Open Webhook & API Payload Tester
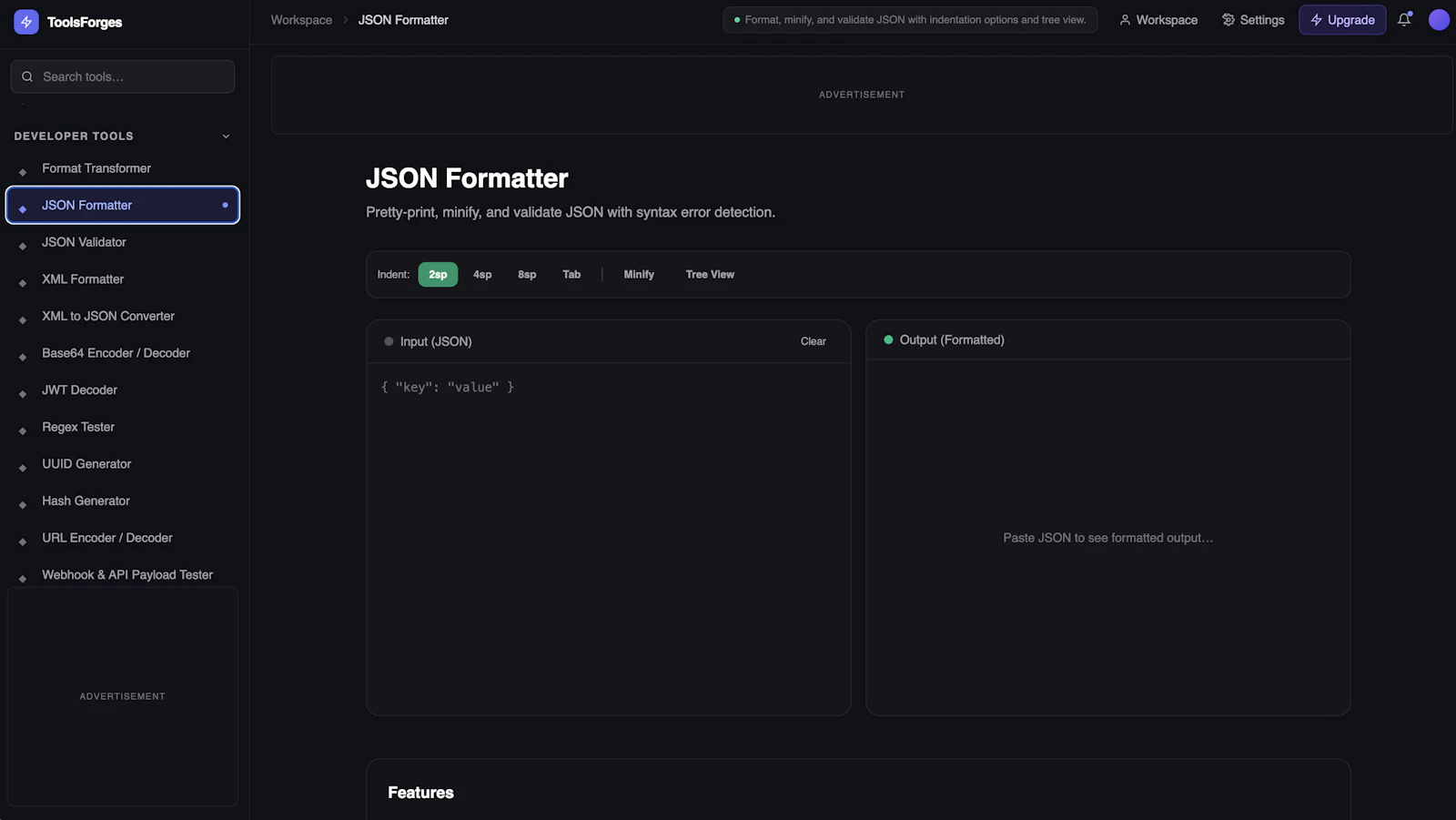This screenshot has height=820, width=1456. pyautogui.click(x=123, y=575)
